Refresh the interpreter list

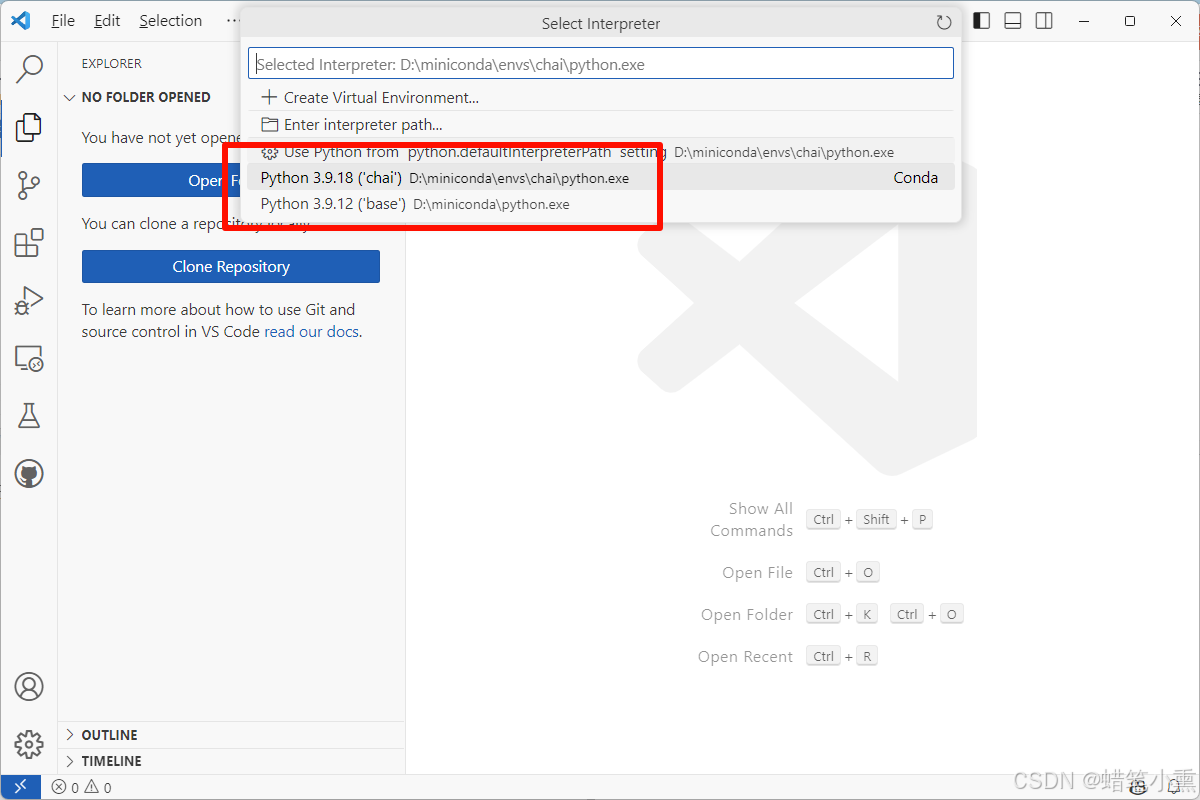click(x=943, y=22)
